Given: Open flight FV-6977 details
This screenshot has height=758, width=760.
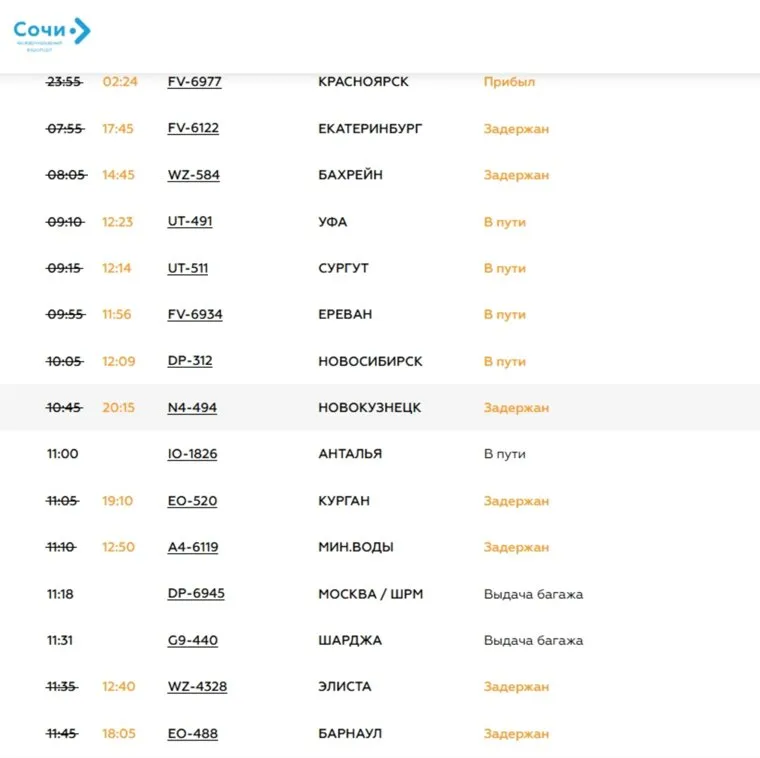Looking at the screenshot, I should [x=194, y=82].
